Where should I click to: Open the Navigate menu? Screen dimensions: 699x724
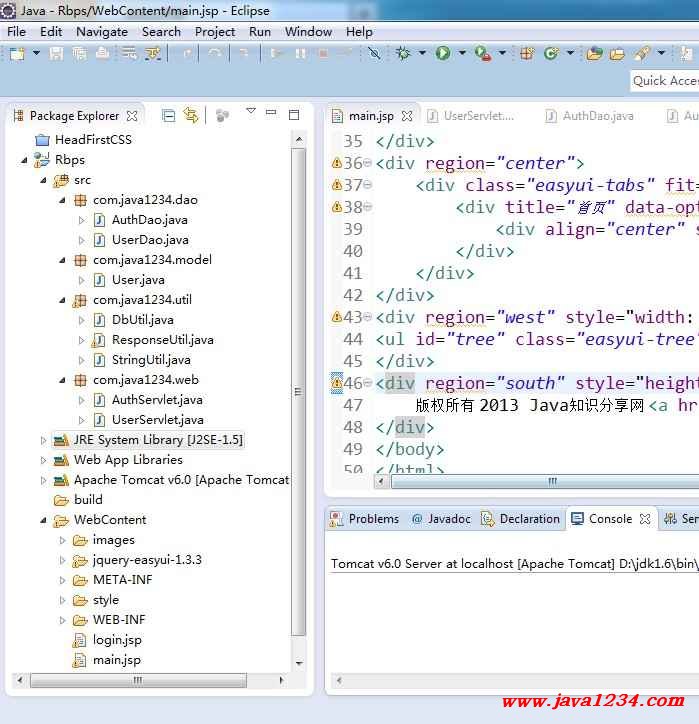(102, 32)
